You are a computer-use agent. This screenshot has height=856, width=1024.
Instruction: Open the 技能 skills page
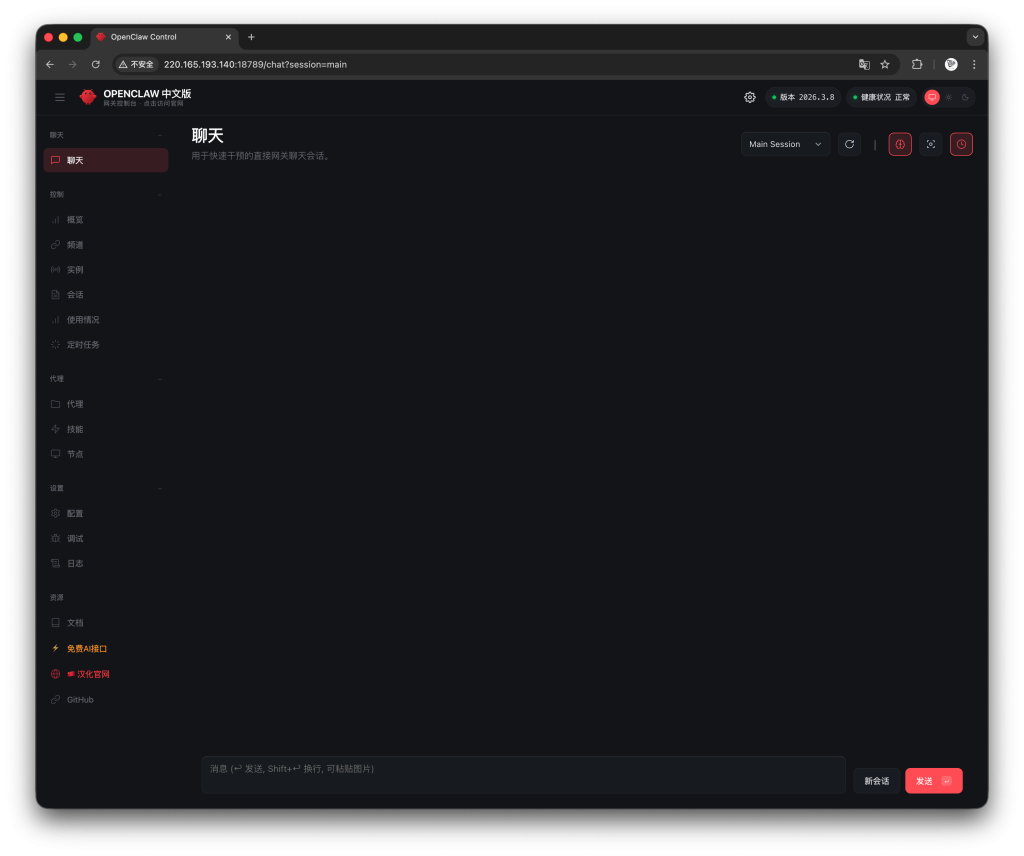coord(75,429)
